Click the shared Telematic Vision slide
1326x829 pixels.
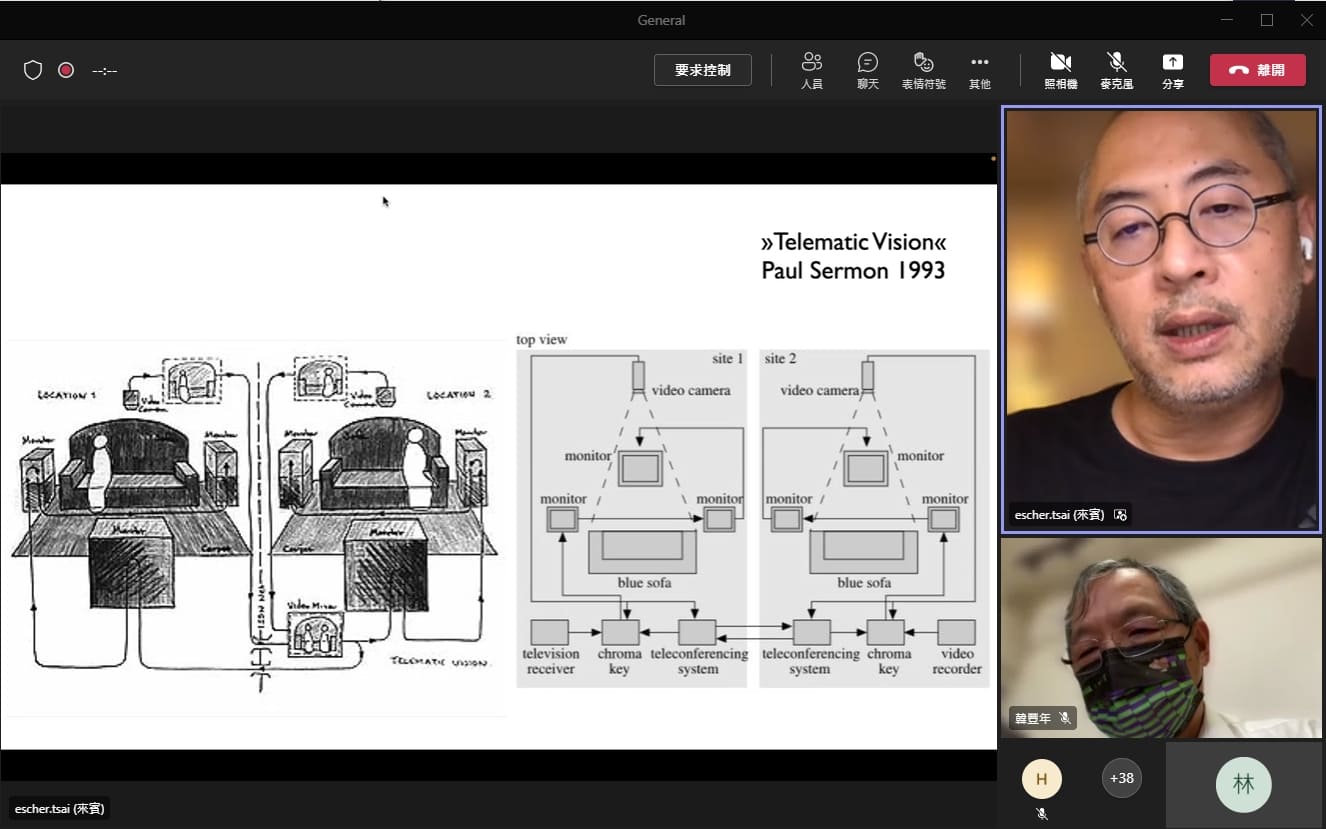pos(498,466)
